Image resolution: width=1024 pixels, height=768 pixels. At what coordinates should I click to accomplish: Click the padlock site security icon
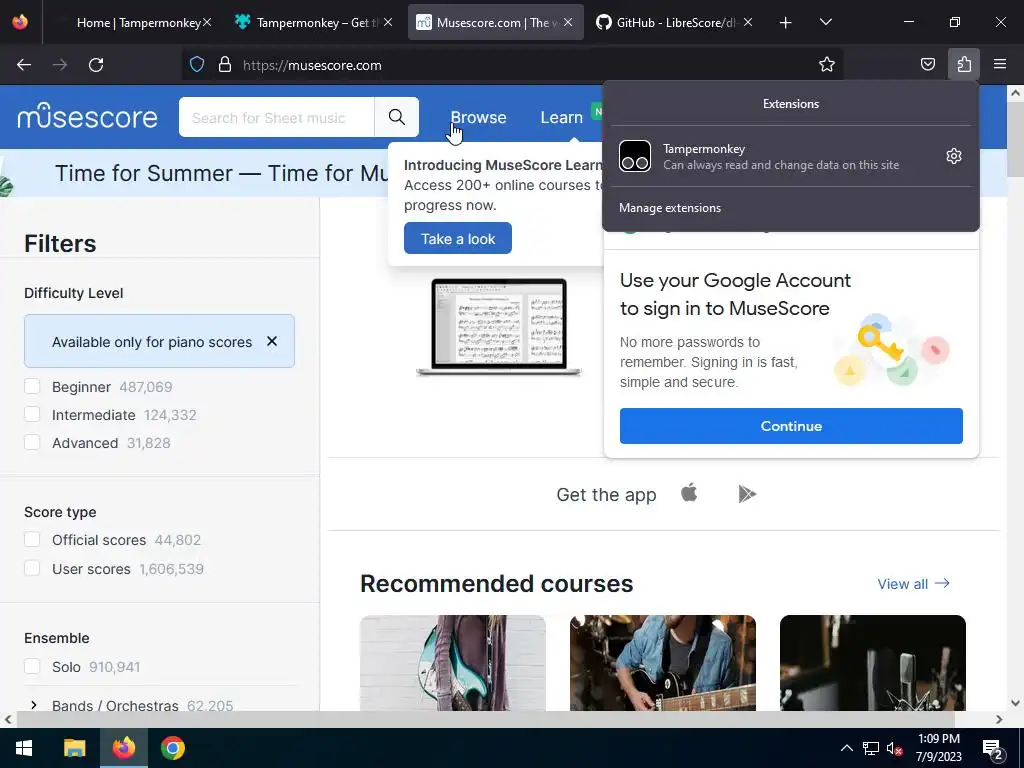point(225,65)
